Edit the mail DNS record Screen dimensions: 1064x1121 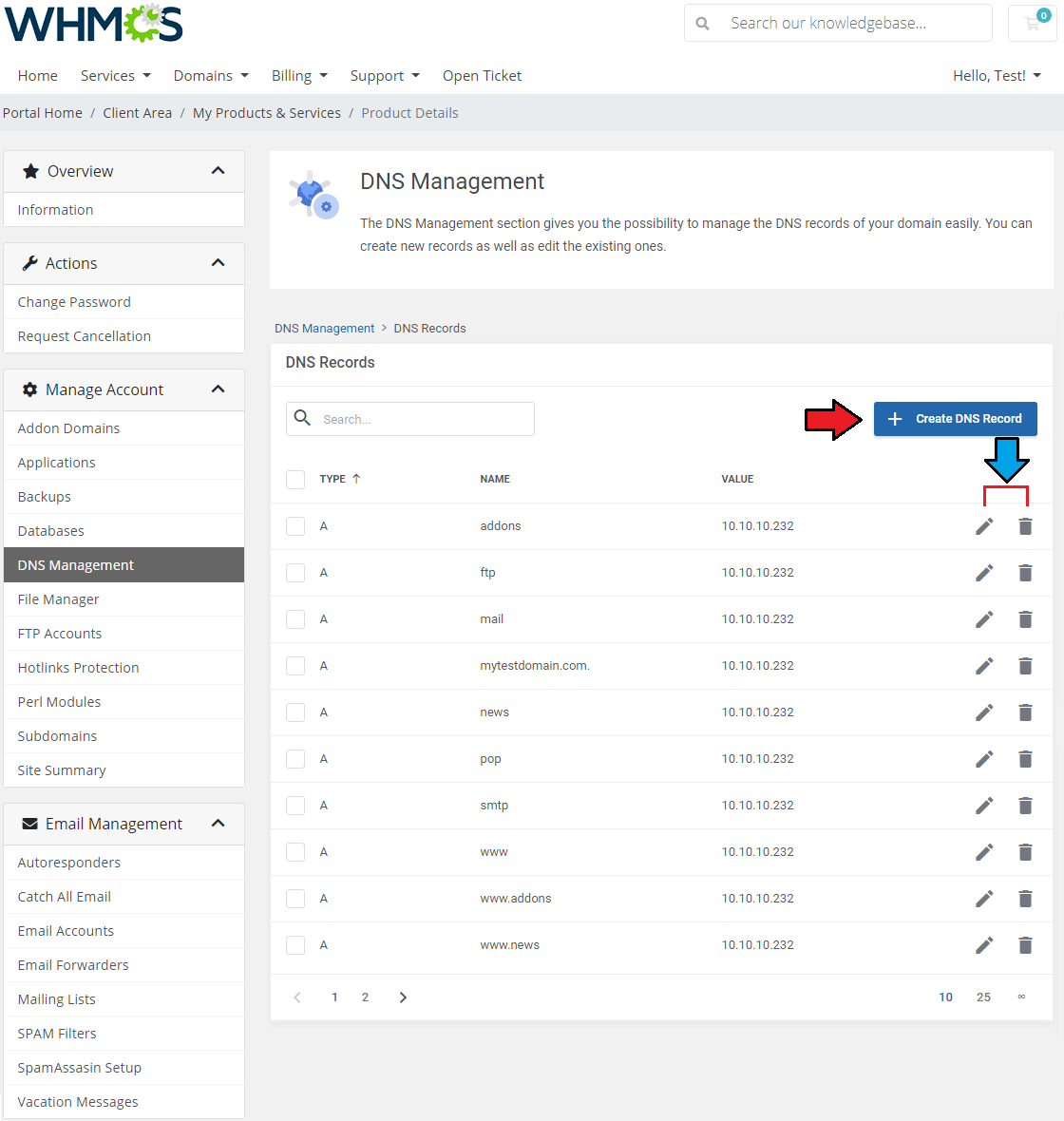[x=984, y=619]
